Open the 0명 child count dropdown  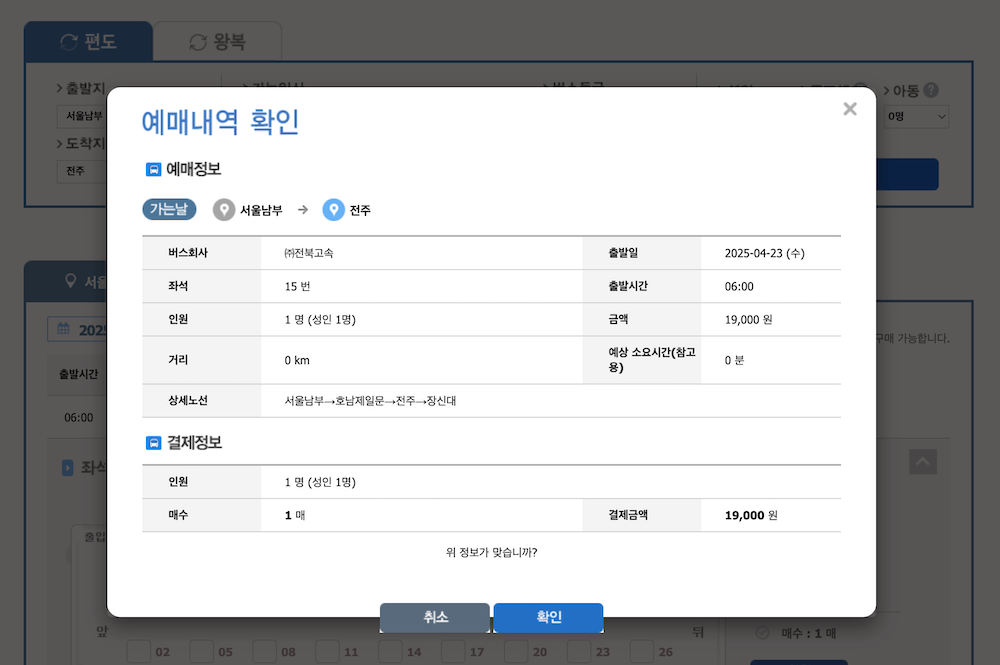[914, 116]
